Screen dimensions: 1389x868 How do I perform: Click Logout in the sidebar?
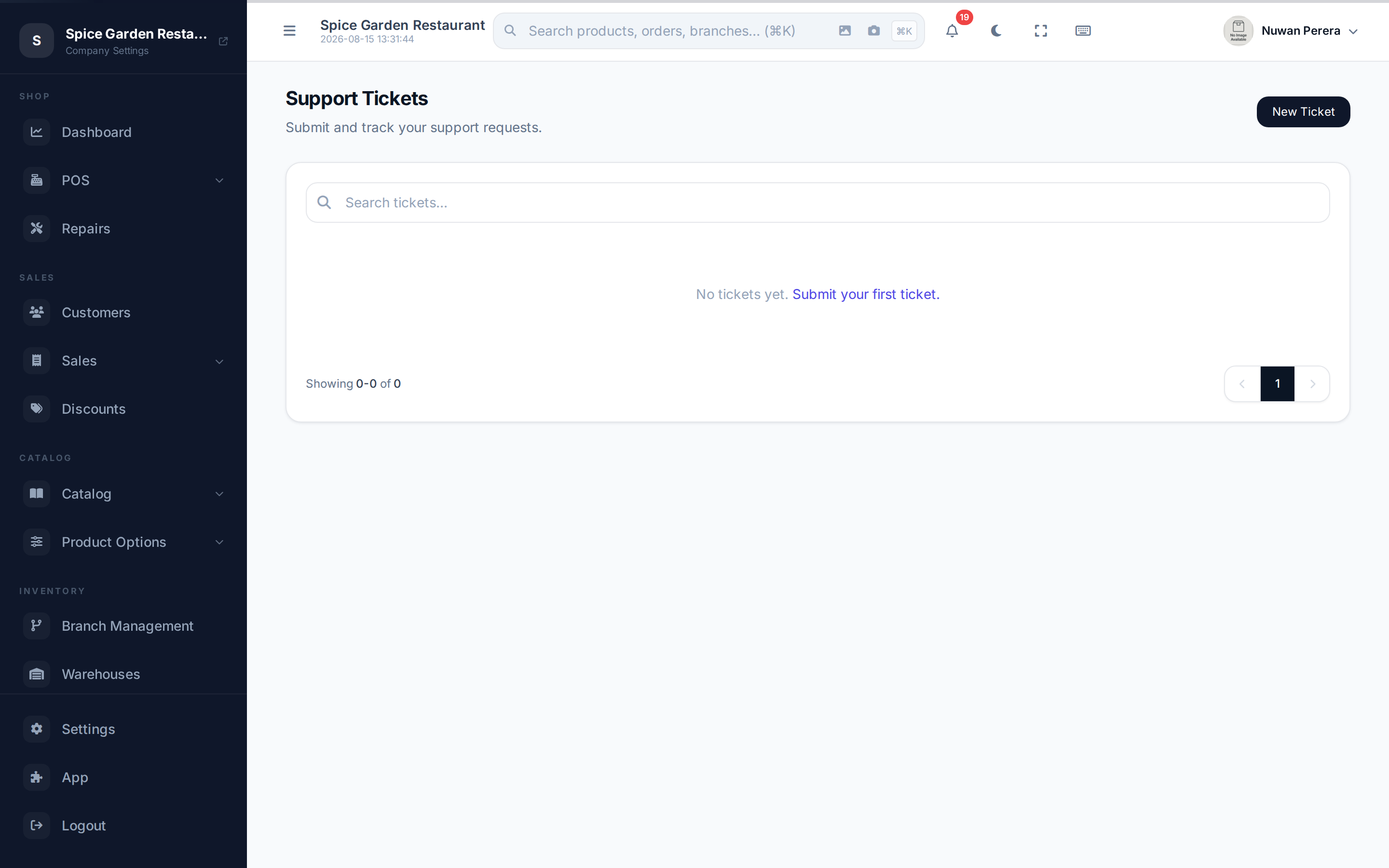(x=123, y=826)
